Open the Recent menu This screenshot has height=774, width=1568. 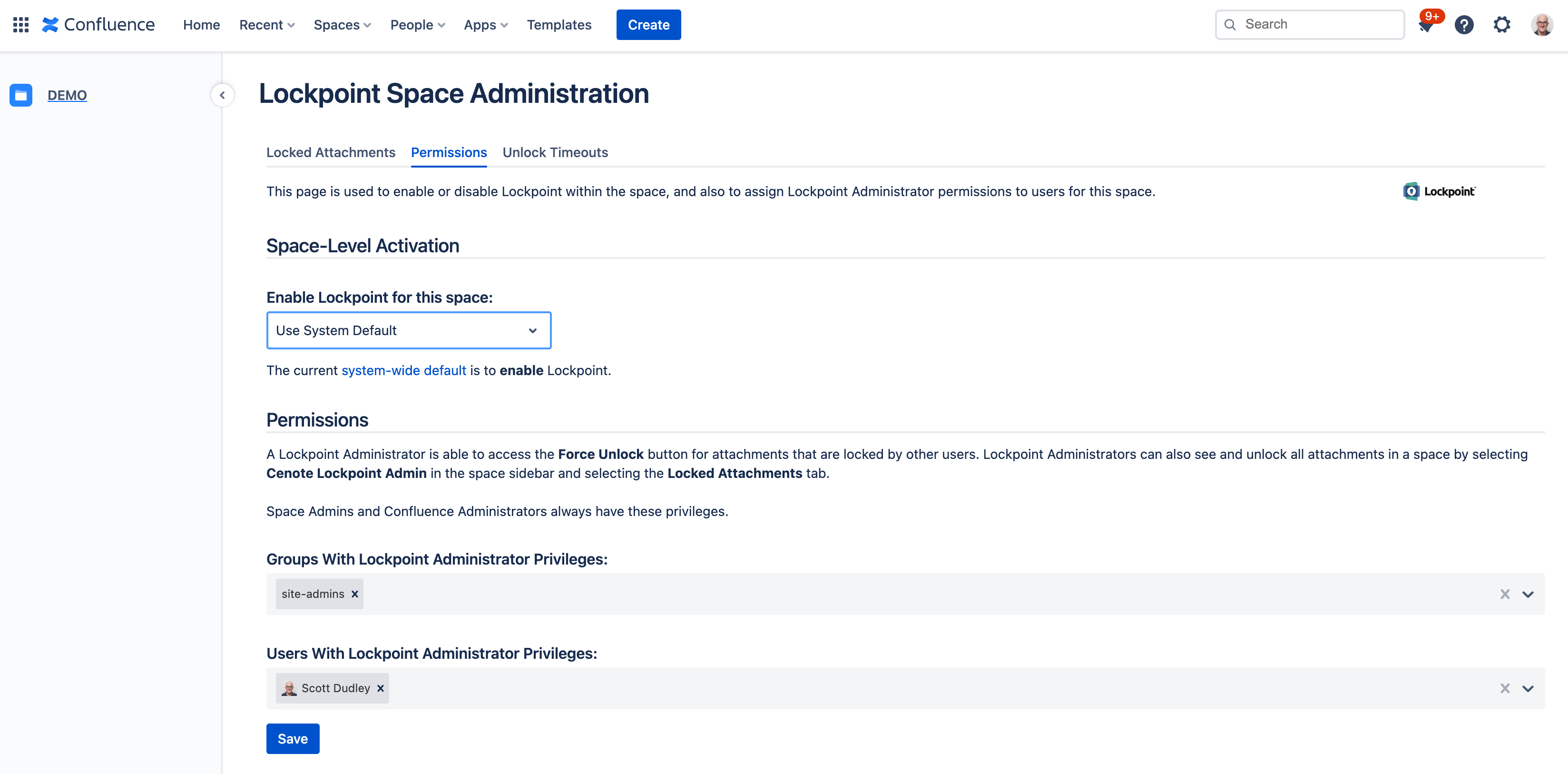(266, 25)
